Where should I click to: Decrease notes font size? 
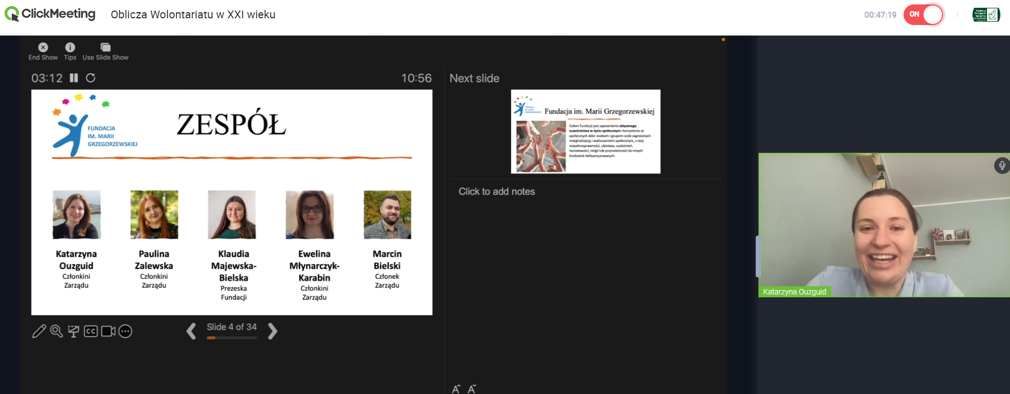coord(472,389)
